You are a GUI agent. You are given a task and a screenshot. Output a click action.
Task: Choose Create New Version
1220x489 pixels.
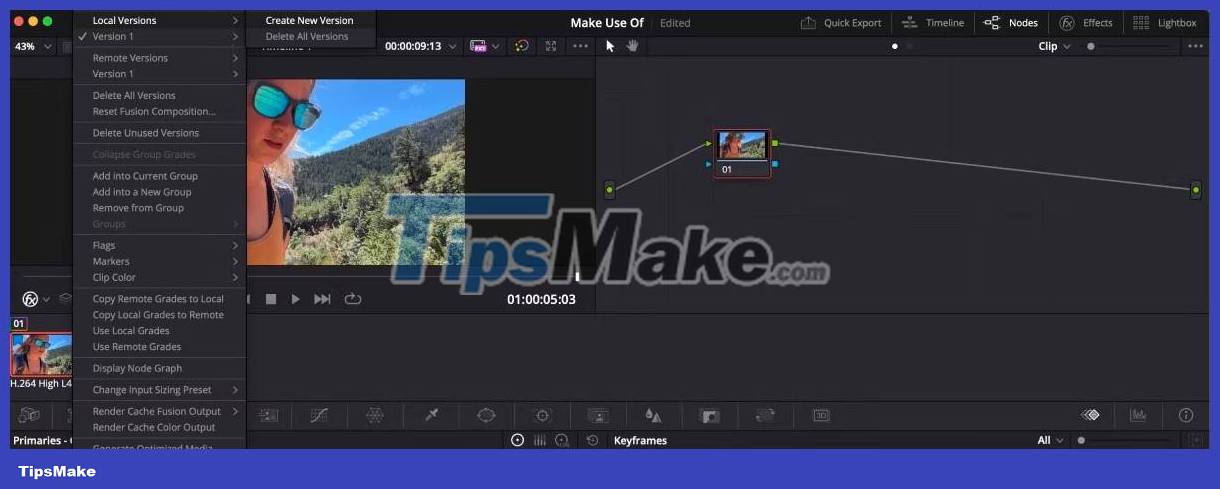(x=311, y=20)
